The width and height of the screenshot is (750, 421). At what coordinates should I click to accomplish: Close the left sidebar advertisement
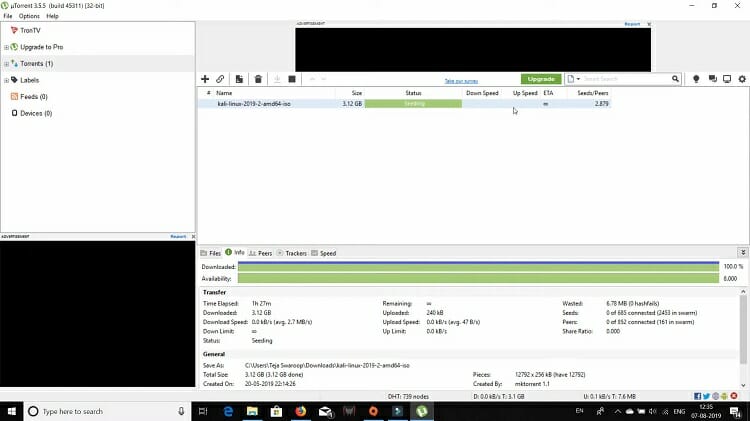click(193, 236)
